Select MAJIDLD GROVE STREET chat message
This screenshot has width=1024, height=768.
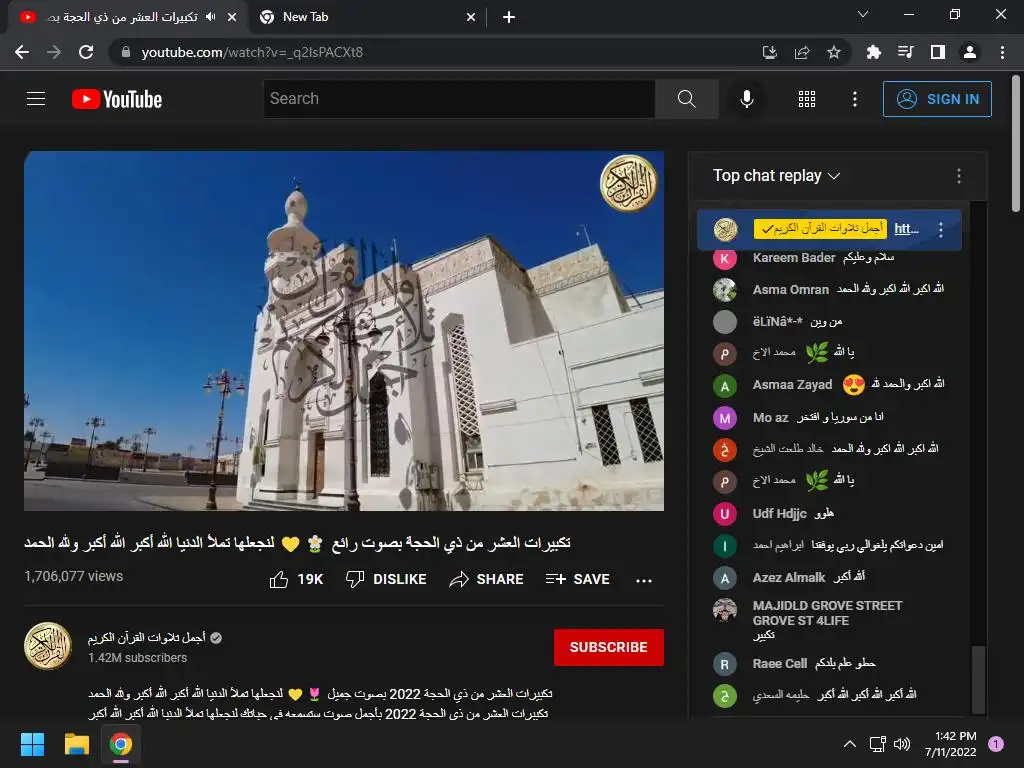coord(829,620)
